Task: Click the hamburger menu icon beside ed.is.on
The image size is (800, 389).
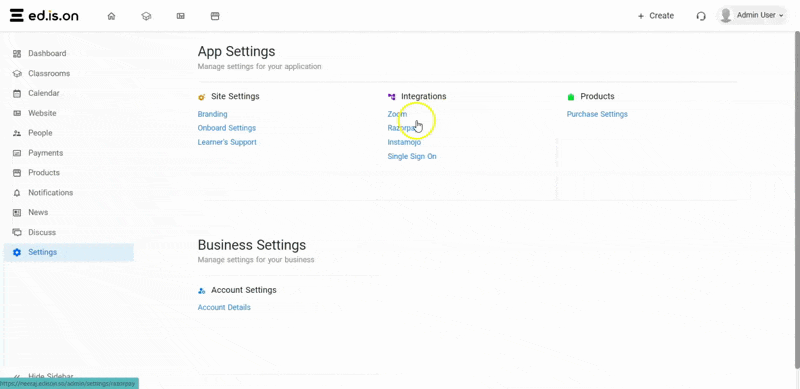Action: click(16, 15)
